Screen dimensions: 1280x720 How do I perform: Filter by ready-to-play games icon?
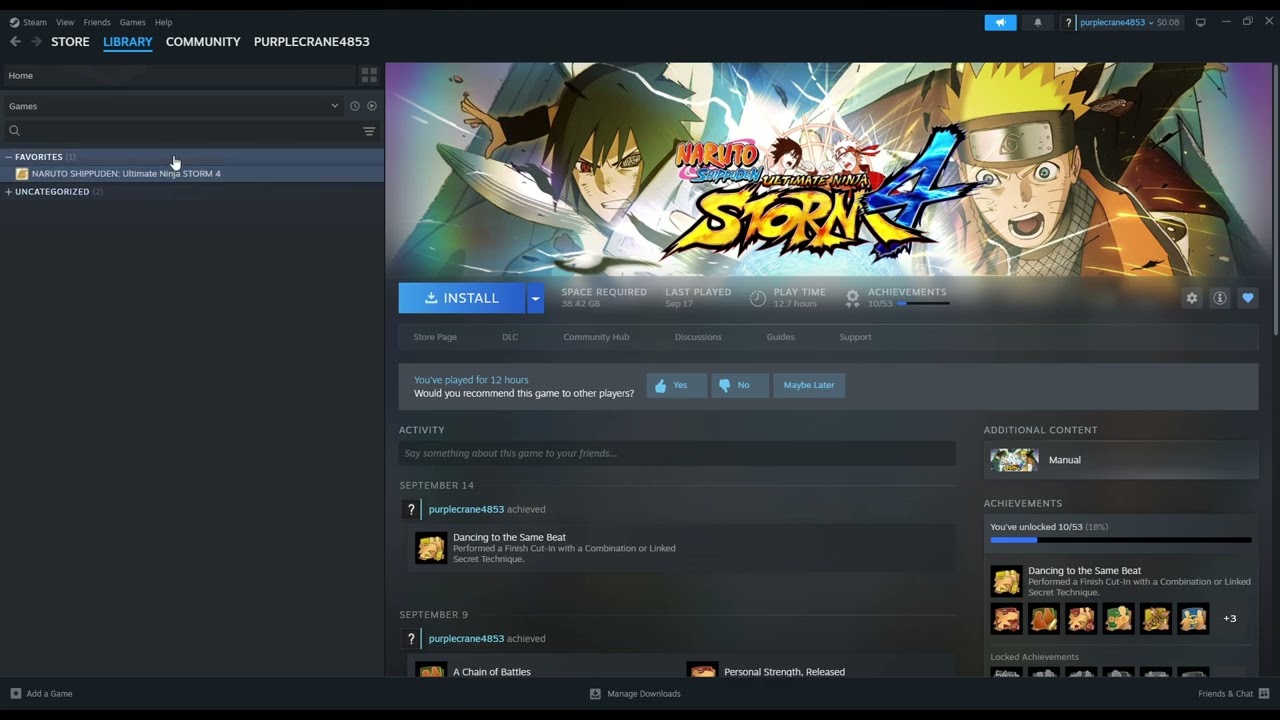tap(372, 106)
